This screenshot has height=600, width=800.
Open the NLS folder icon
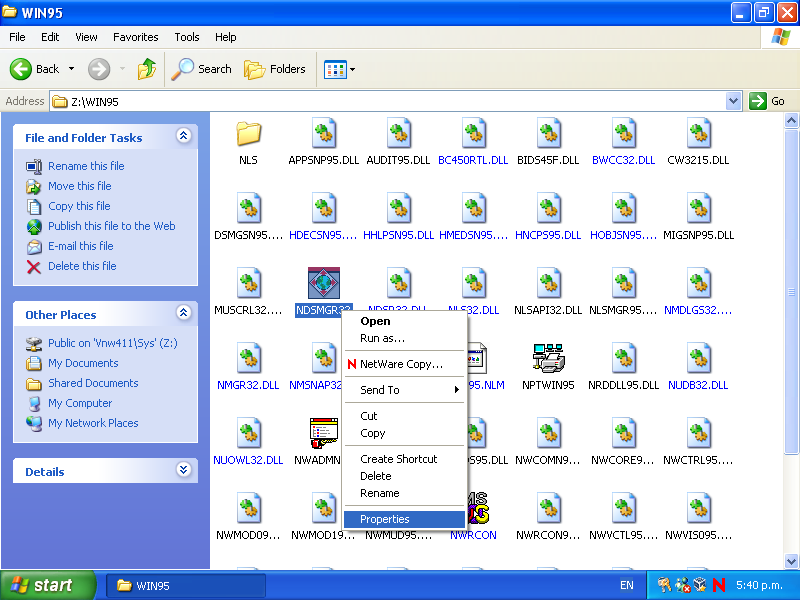click(248, 134)
